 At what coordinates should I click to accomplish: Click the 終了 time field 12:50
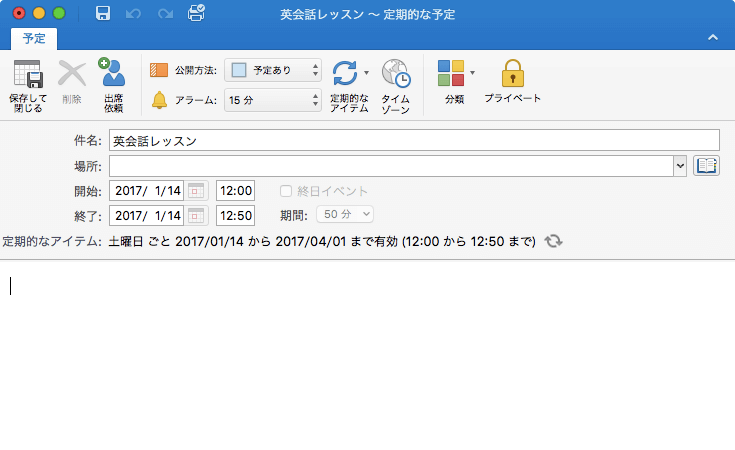[235, 216]
